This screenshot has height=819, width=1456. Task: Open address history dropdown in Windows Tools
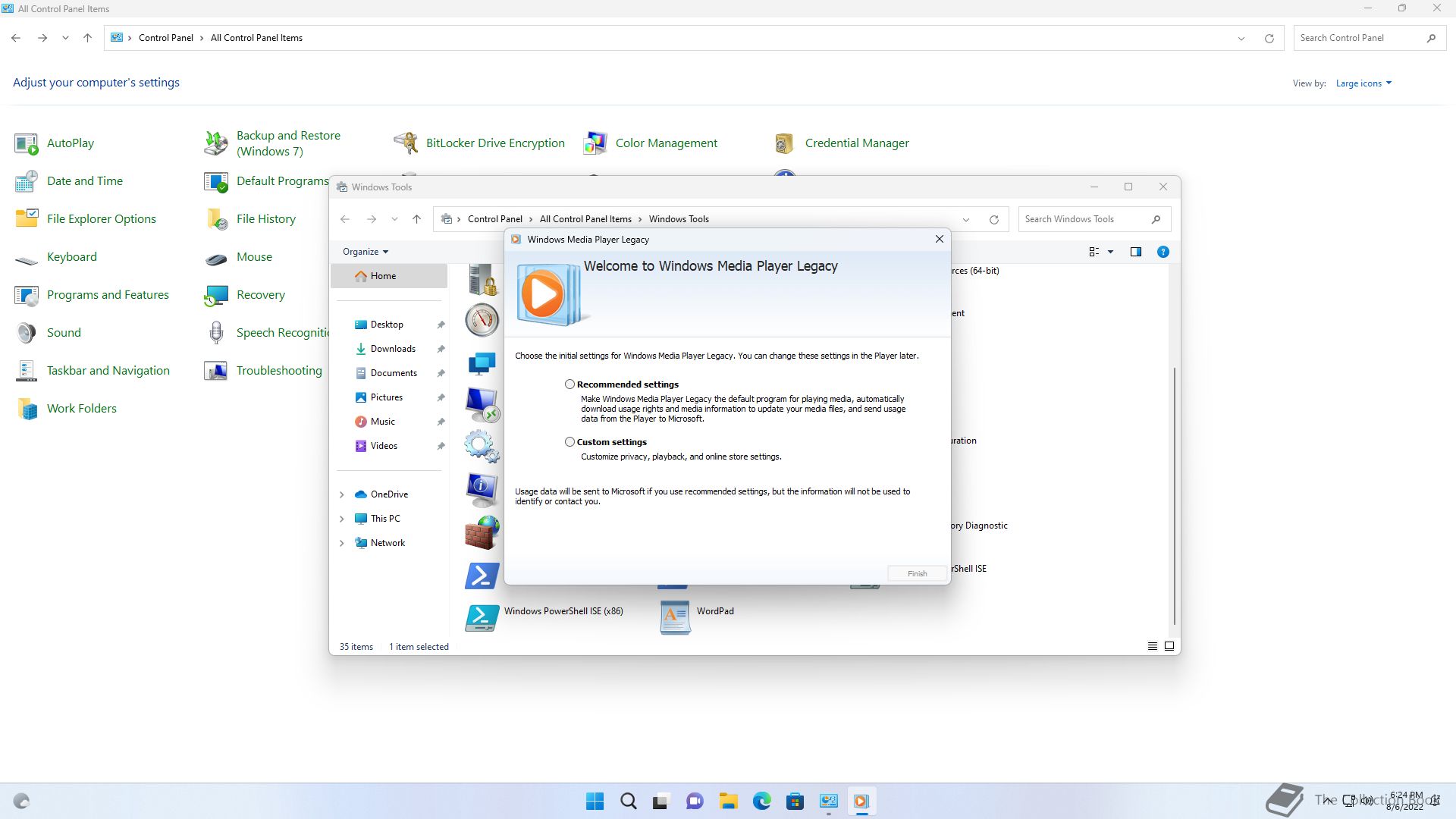(966, 219)
